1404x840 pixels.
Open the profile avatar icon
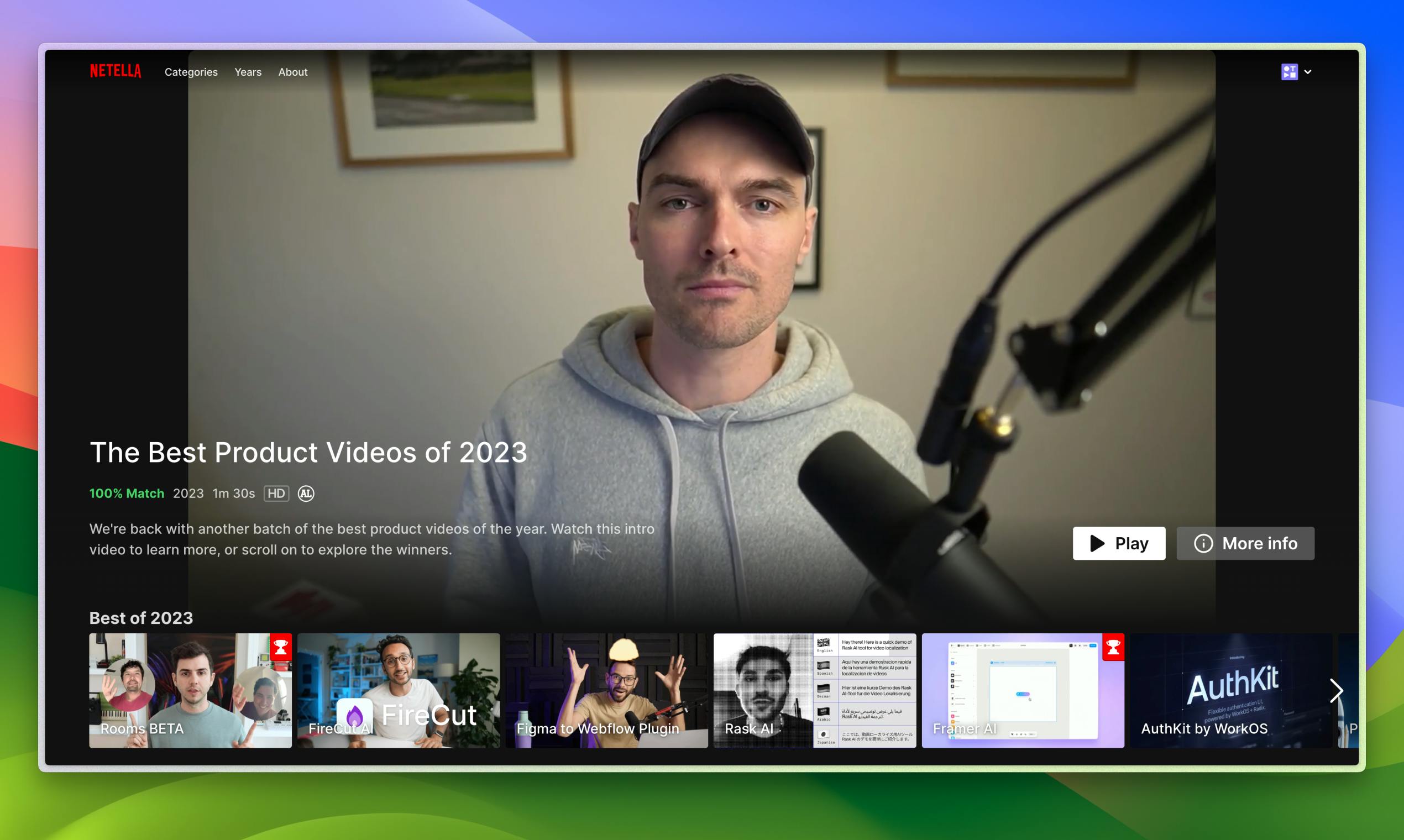tap(1290, 72)
